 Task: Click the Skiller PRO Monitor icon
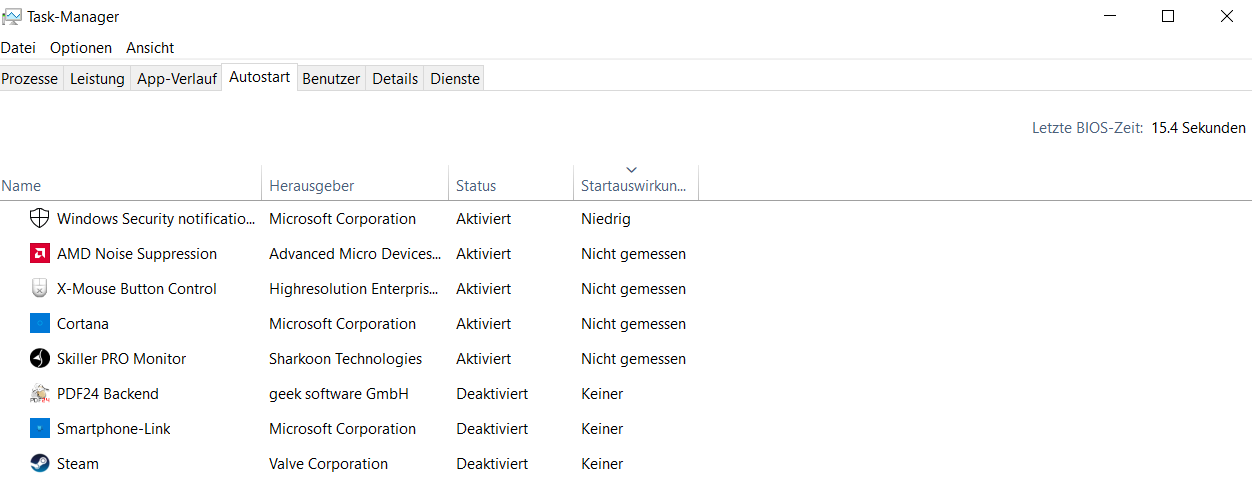click(40, 359)
